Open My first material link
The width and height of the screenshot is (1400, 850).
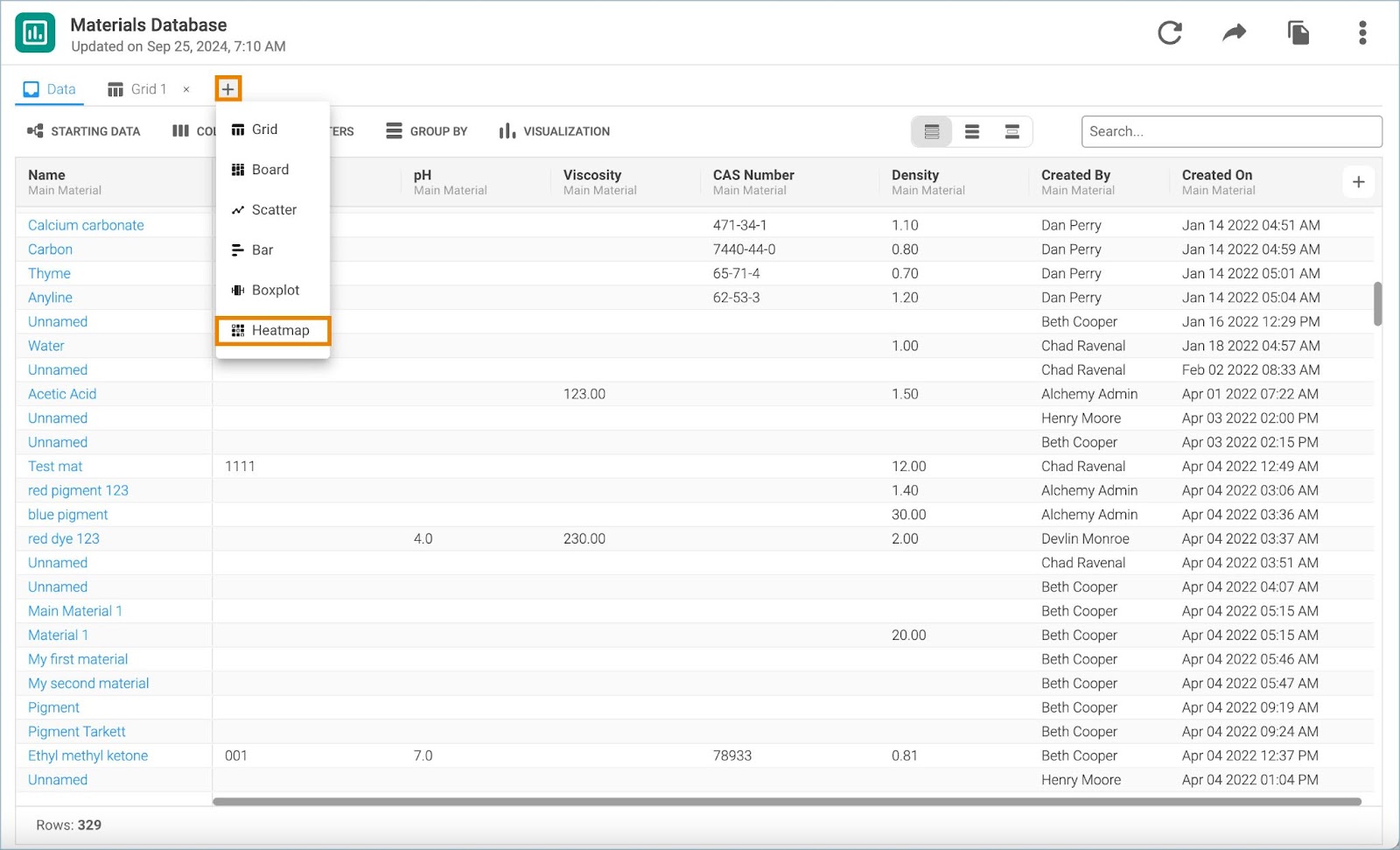click(78, 659)
